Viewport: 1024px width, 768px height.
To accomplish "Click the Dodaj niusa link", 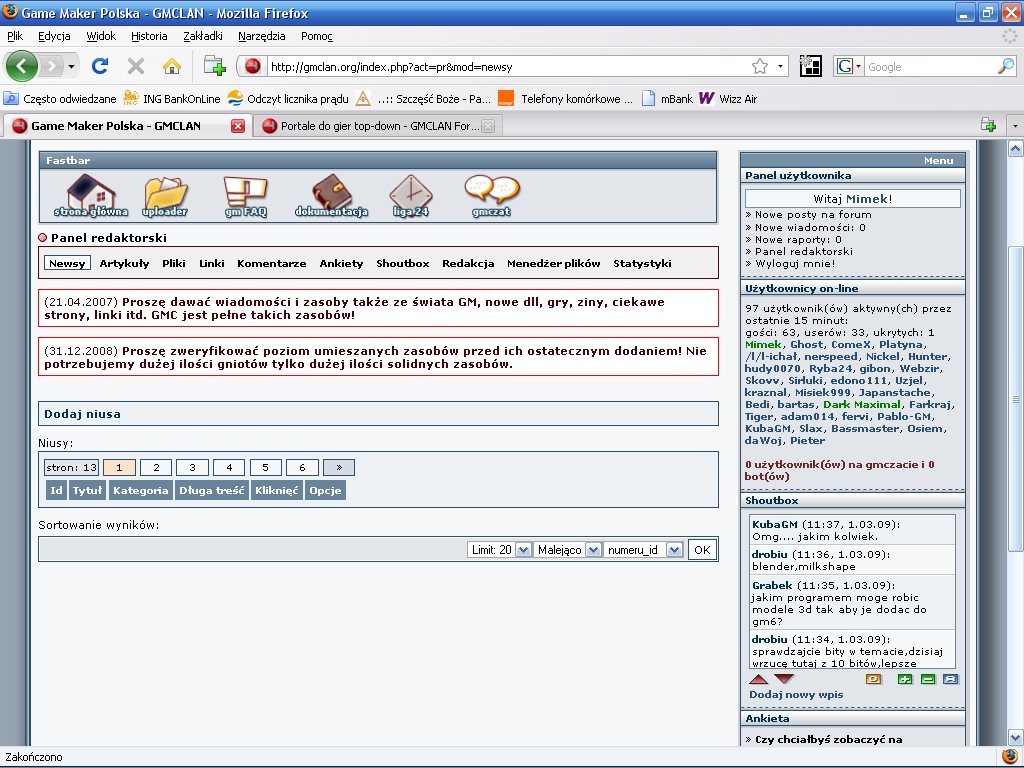I will pos(82,413).
